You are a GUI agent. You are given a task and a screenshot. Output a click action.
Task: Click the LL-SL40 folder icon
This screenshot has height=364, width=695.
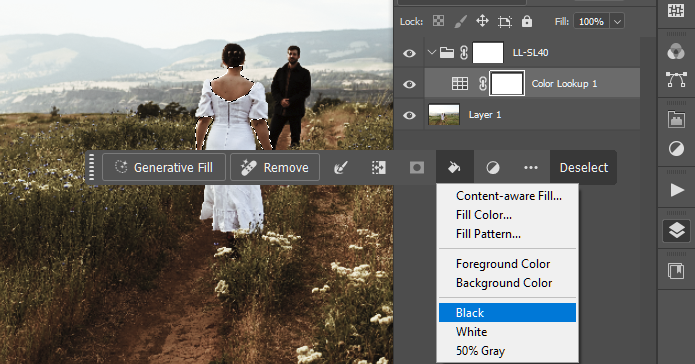point(447,53)
